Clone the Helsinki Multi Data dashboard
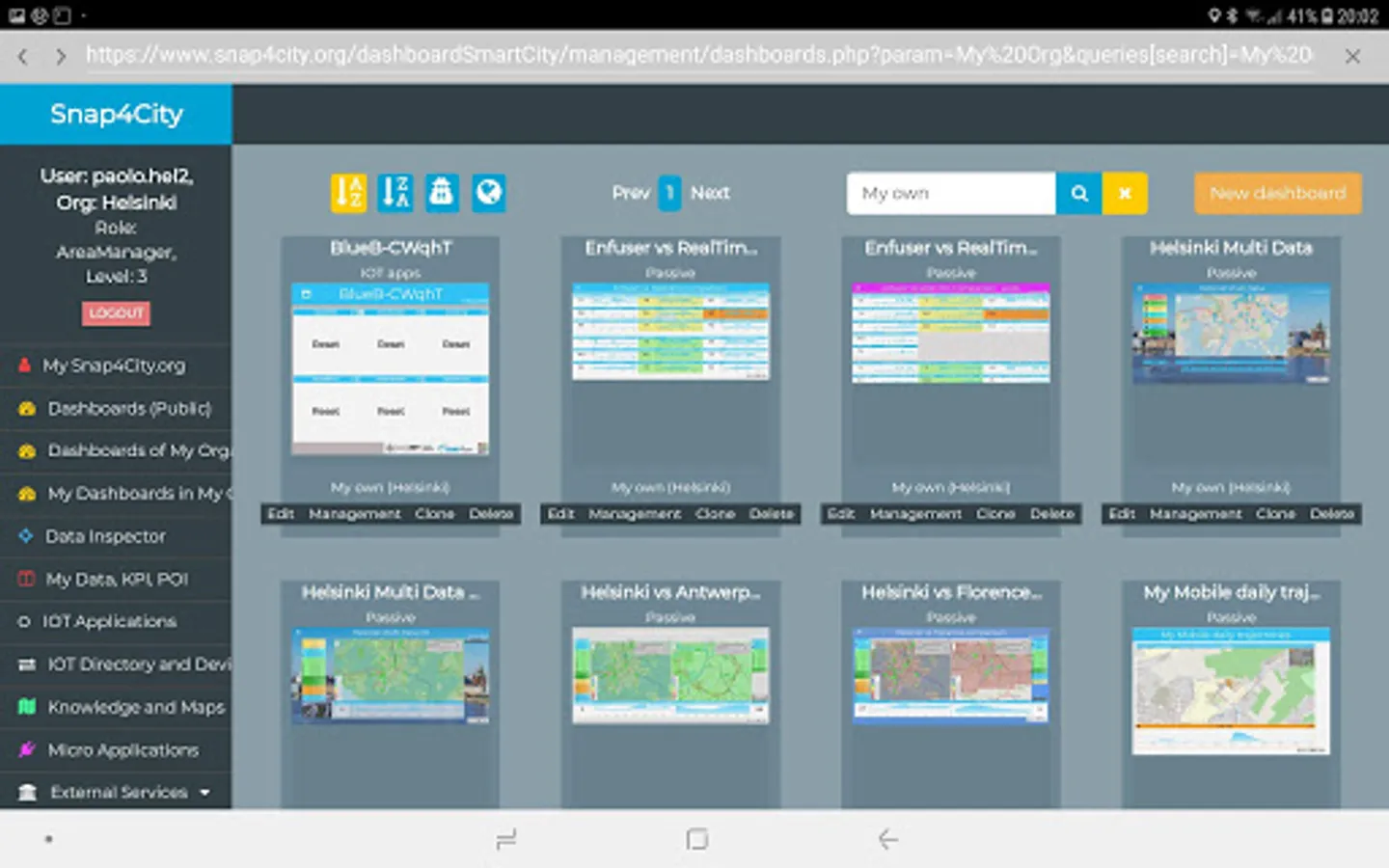 pyautogui.click(x=1275, y=514)
